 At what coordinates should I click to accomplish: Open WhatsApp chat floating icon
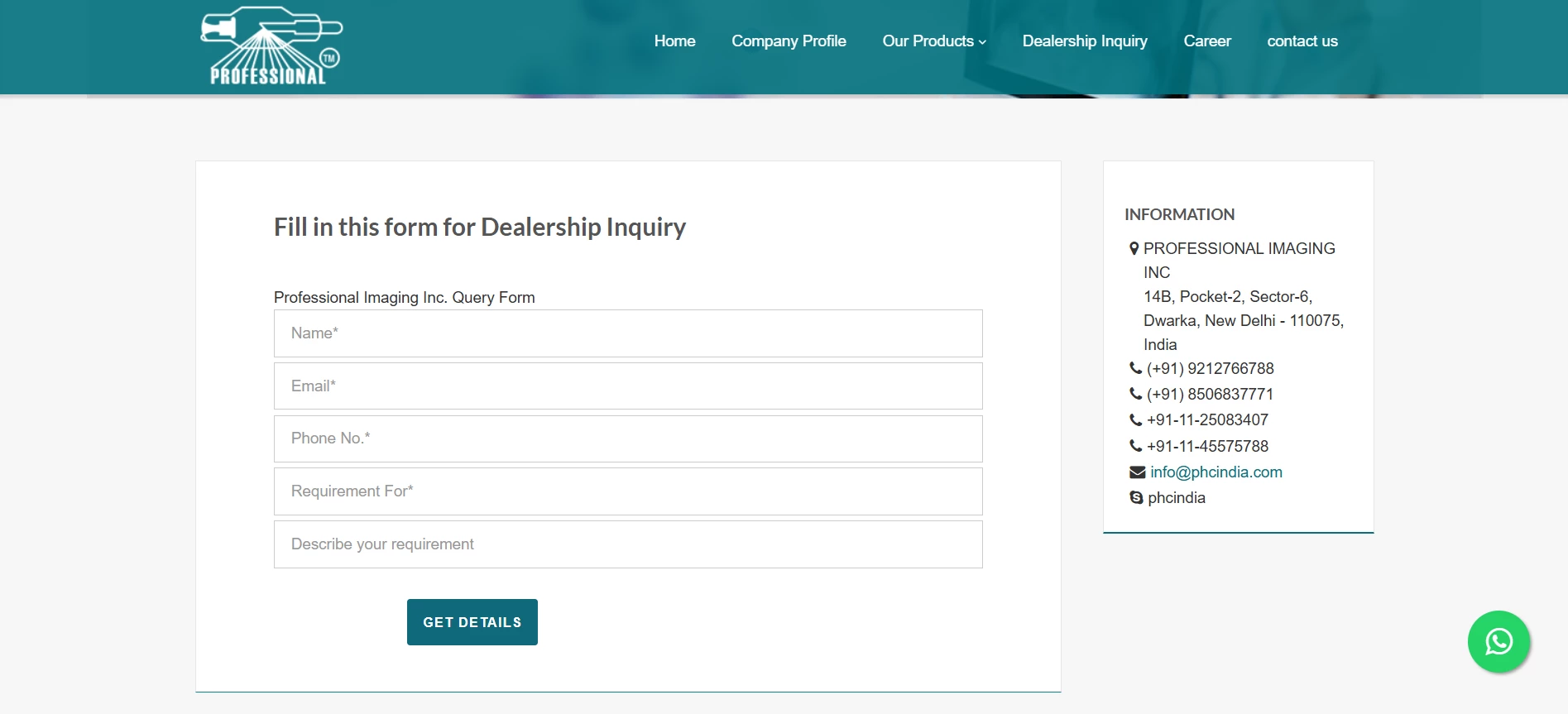[x=1498, y=642]
